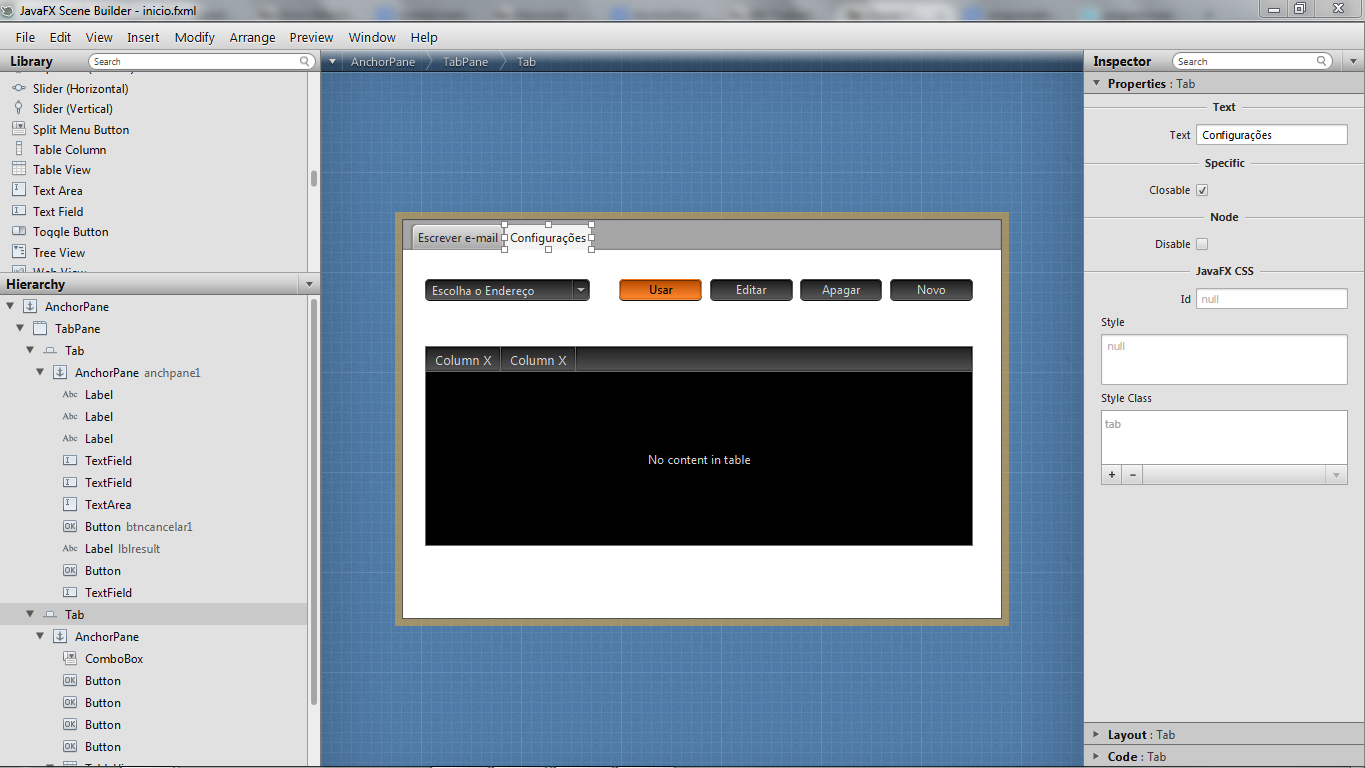Open the View menu
Image resolution: width=1365 pixels, height=768 pixels.
pyautogui.click(x=99, y=37)
